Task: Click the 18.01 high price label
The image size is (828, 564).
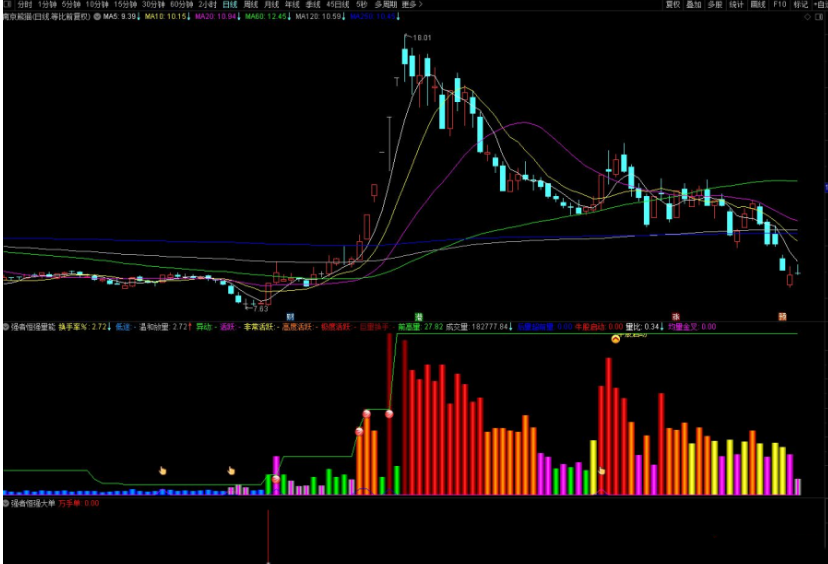Action: (x=421, y=37)
